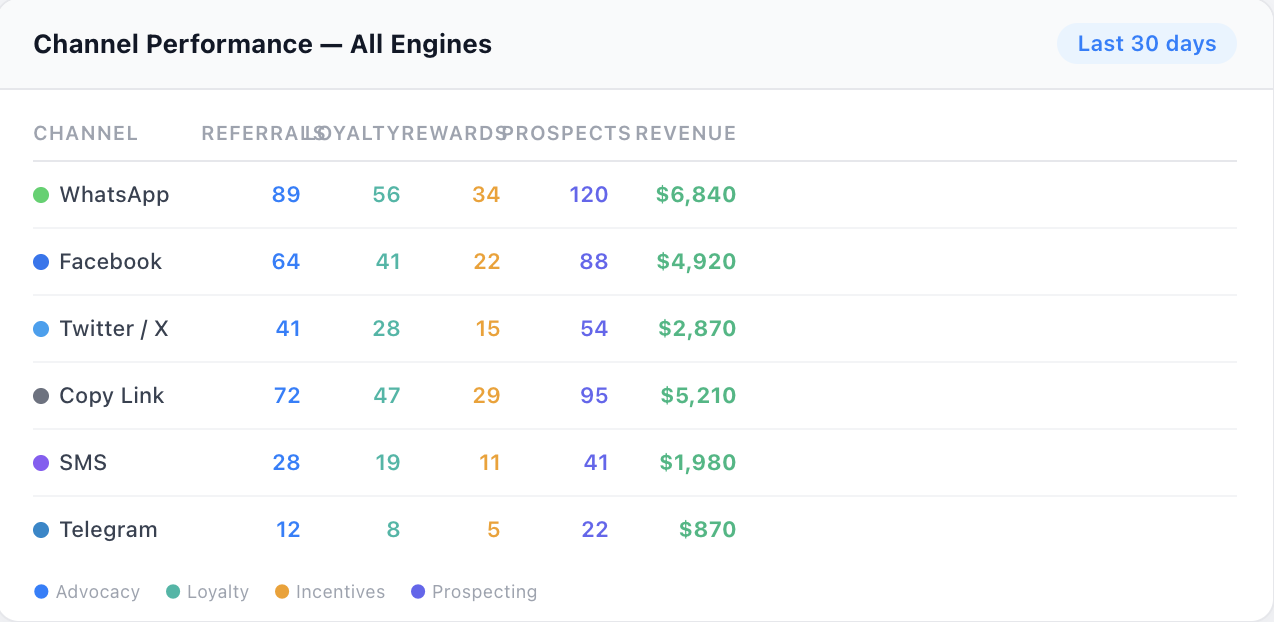Click the Telegram revenue value $870
Image resolution: width=1274 pixels, height=622 pixels.
tap(707, 530)
